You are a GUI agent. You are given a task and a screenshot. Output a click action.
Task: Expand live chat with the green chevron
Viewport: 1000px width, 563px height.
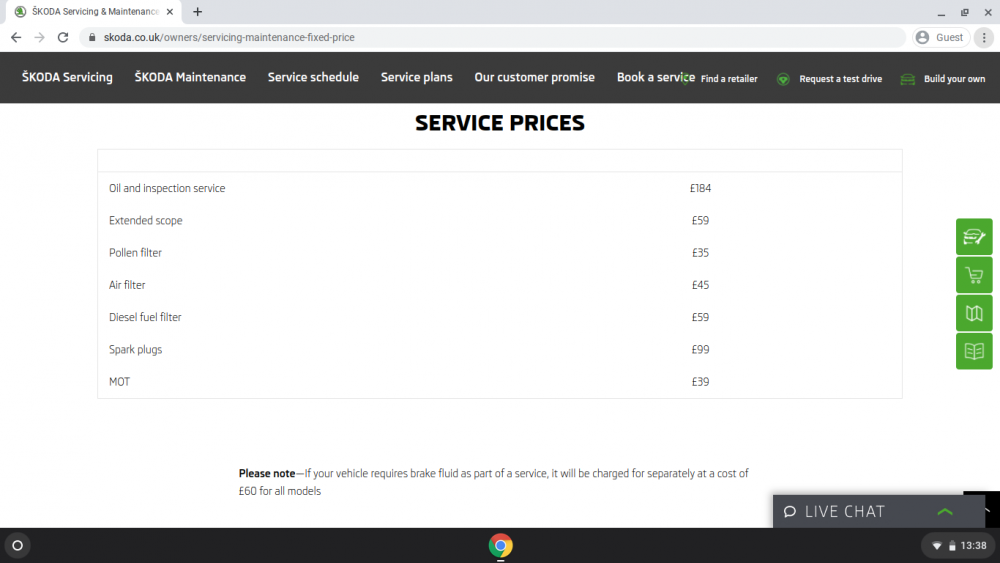[945, 511]
